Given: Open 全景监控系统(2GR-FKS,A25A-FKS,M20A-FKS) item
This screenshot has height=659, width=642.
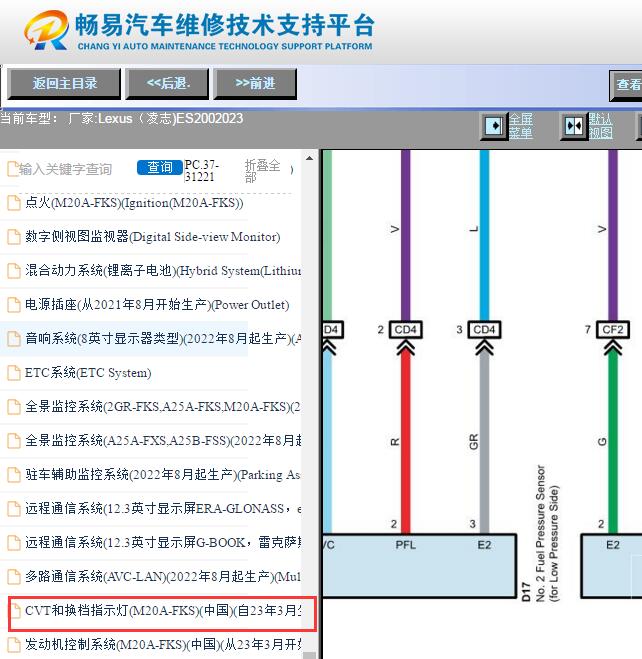Looking at the screenshot, I should [x=163, y=406].
